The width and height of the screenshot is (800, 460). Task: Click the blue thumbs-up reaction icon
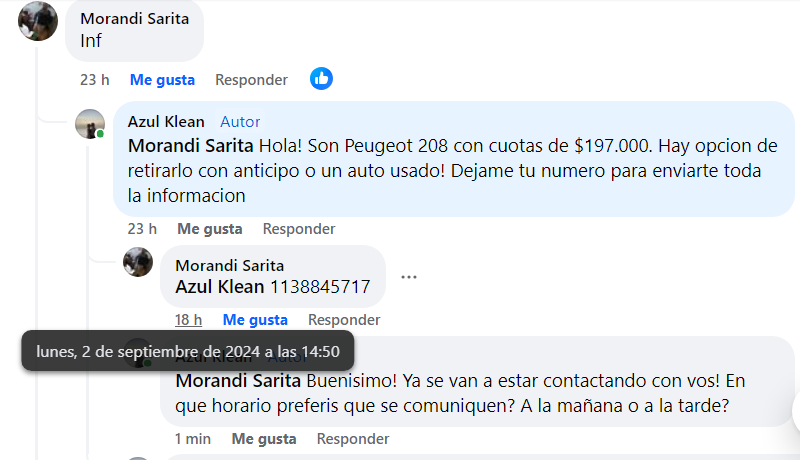(x=321, y=79)
